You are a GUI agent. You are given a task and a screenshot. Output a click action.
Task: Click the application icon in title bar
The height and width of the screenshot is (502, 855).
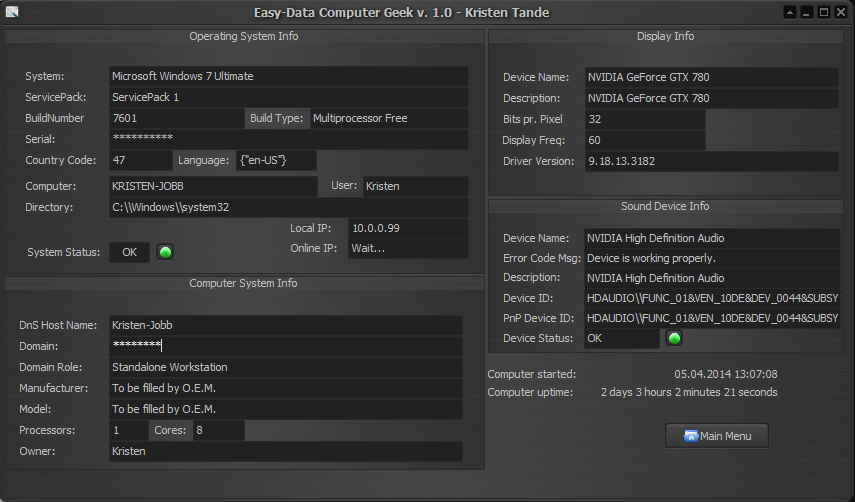pyautogui.click(x=12, y=12)
